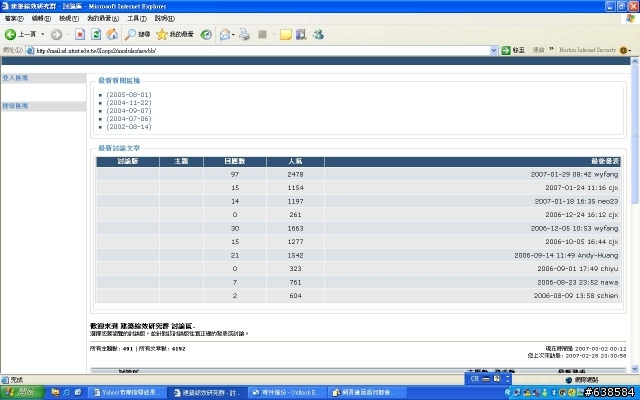Viewport: 640px width, 400px height.
Task: Switch to 網頁畫面 taskbar window
Action: [x=367, y=393]
